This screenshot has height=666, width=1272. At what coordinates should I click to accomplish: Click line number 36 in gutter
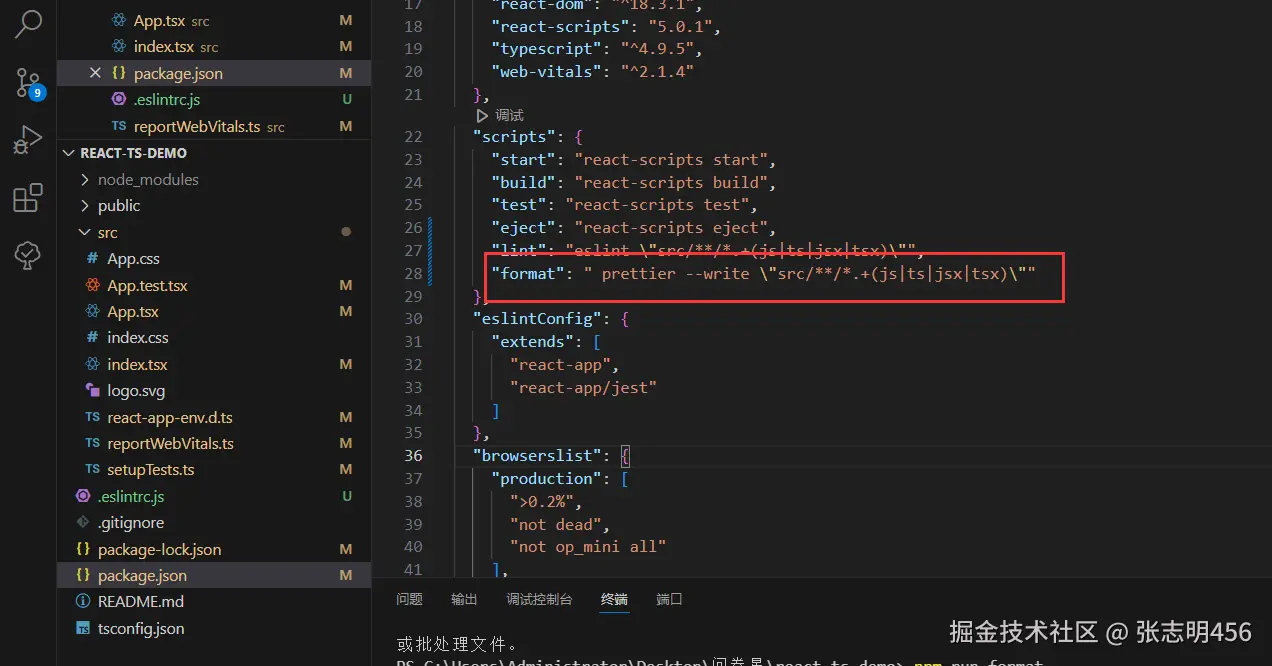(413, 456)
